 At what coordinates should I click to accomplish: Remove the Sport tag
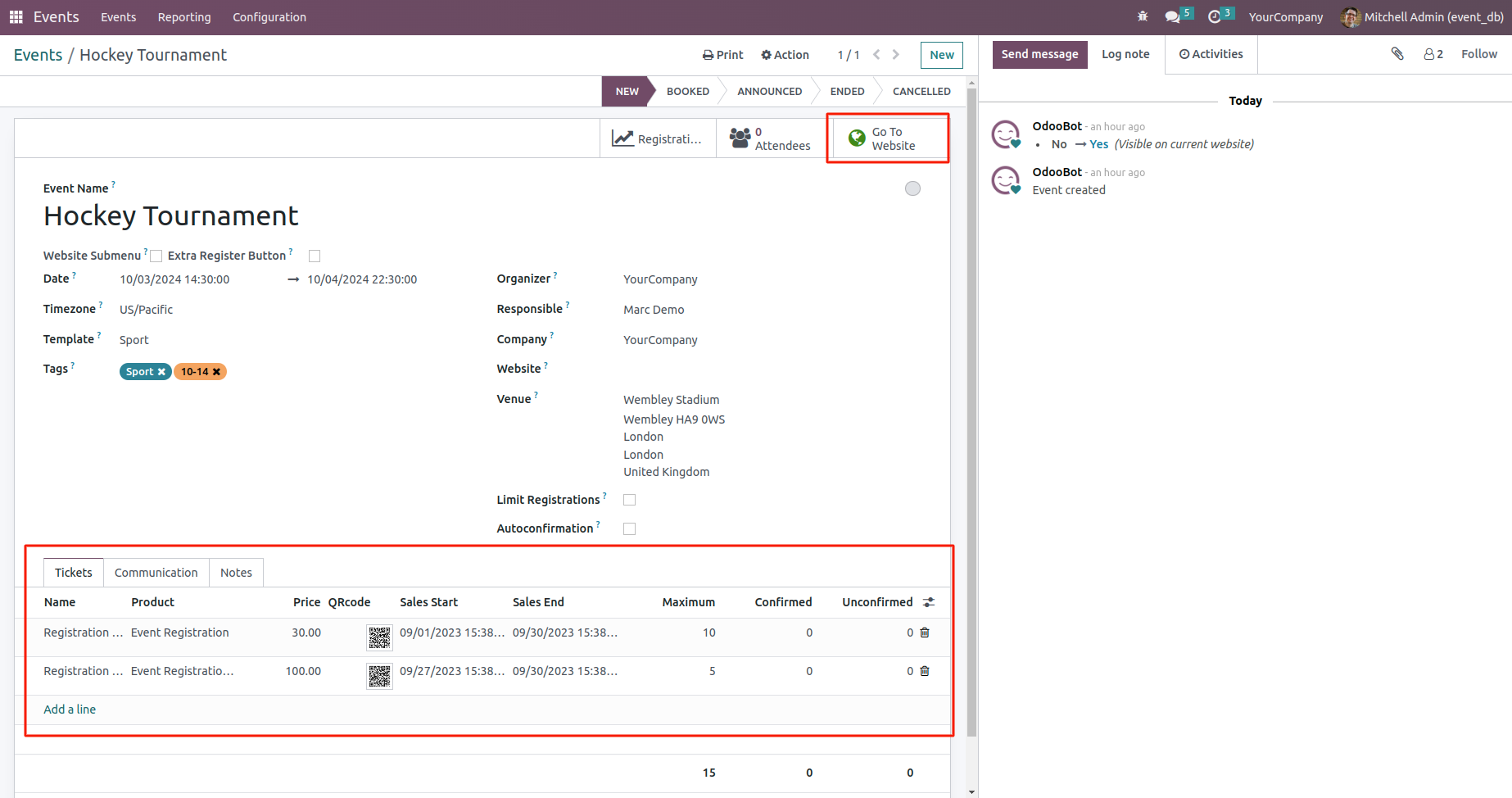tap(161, 372)
